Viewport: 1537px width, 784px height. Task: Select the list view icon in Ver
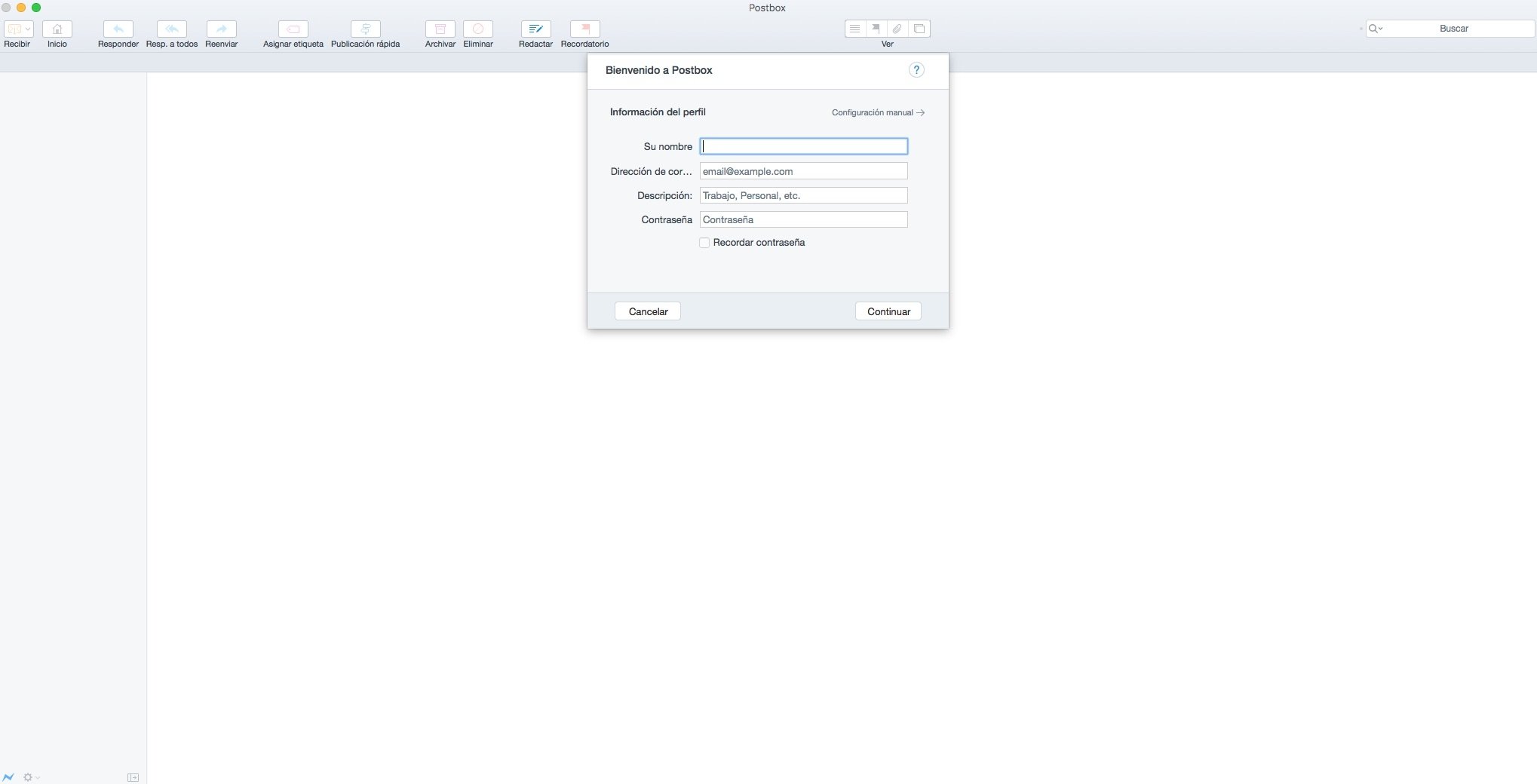click(855, 29)
